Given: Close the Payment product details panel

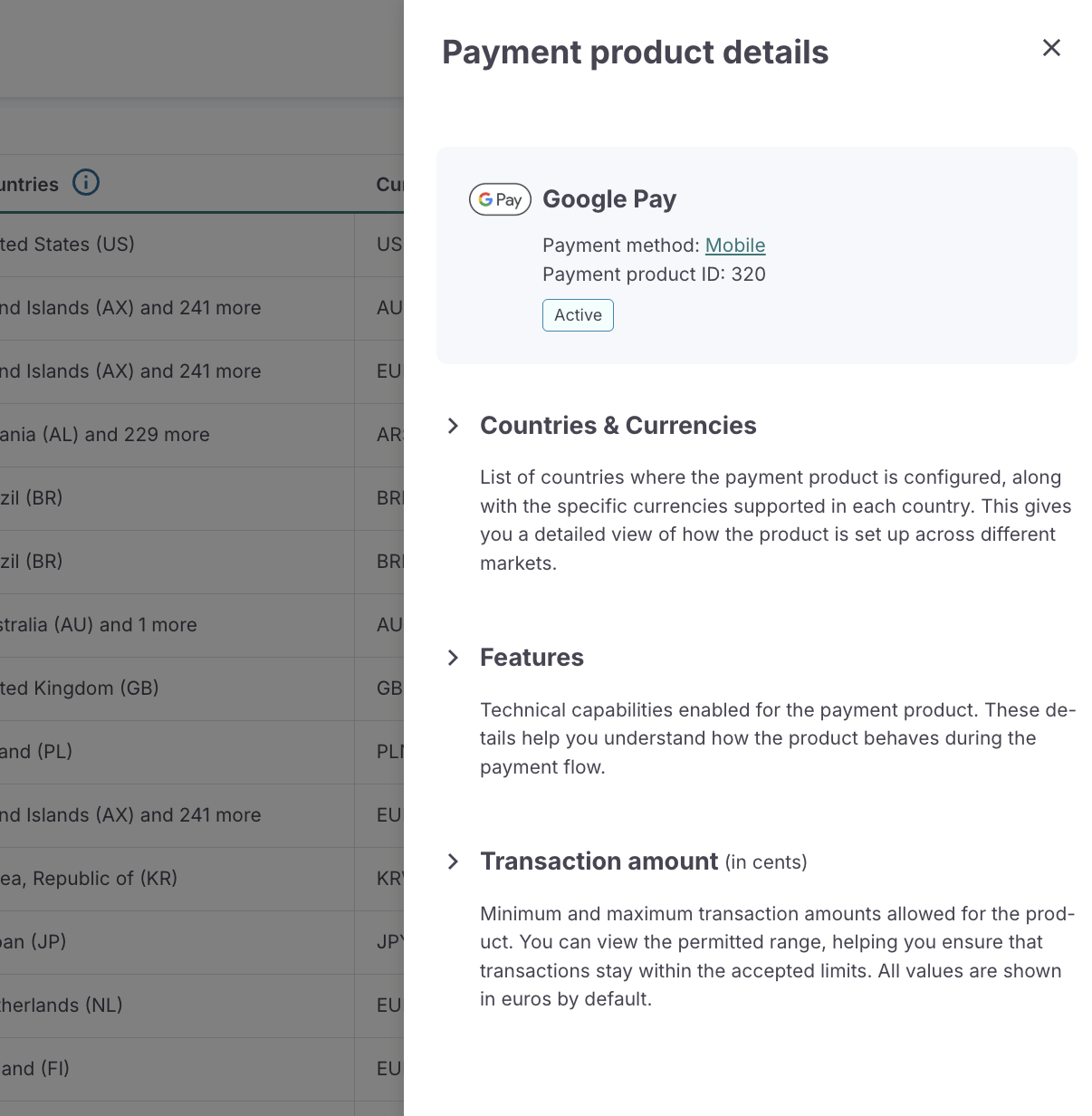Looking at the screenshot, I should (x=1051, y=47).
